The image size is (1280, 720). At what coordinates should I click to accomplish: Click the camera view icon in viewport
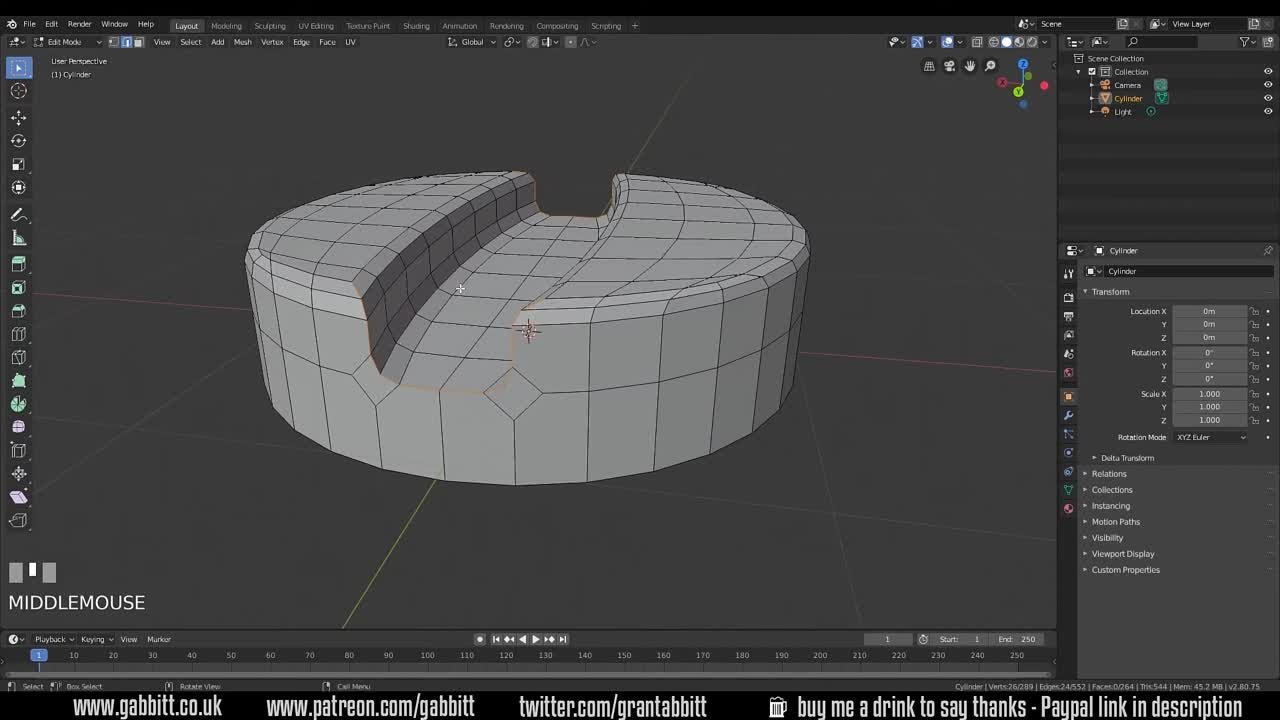[x=949, y=66]
